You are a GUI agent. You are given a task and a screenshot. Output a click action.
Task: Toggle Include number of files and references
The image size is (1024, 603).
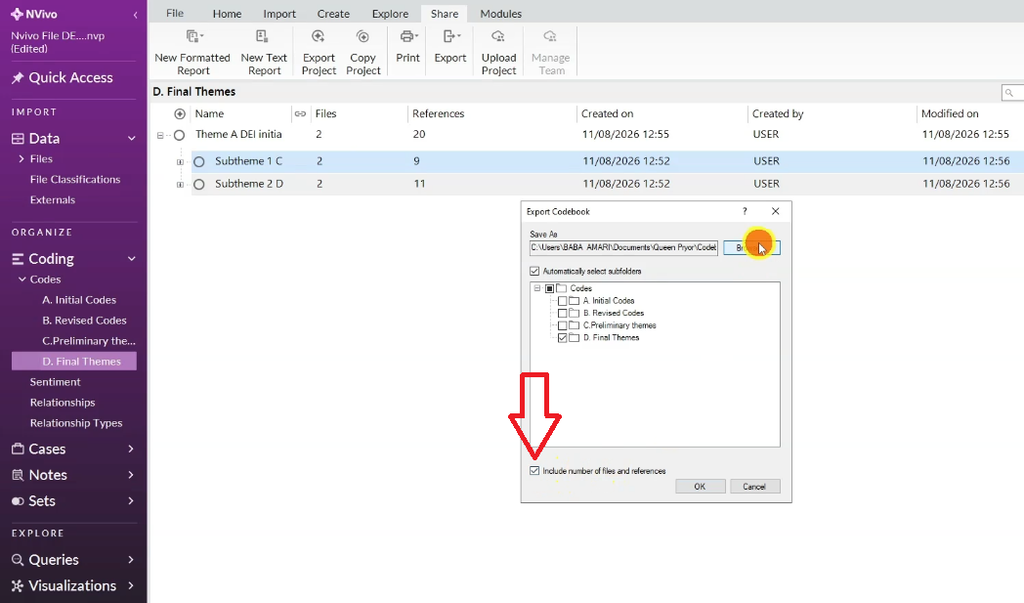pos(535,470)
